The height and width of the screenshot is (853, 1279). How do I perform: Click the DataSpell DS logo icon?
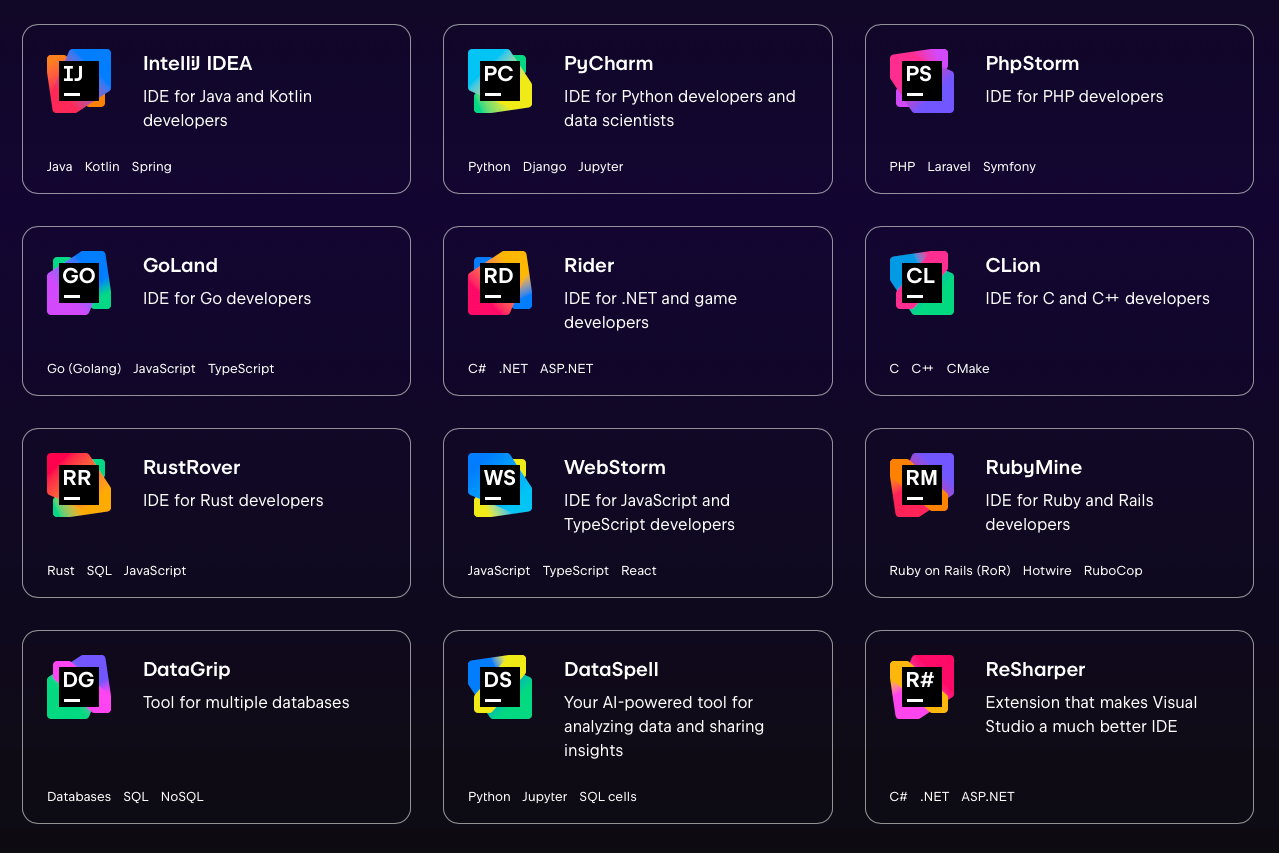pyautogui.click(x=500, y=687)
